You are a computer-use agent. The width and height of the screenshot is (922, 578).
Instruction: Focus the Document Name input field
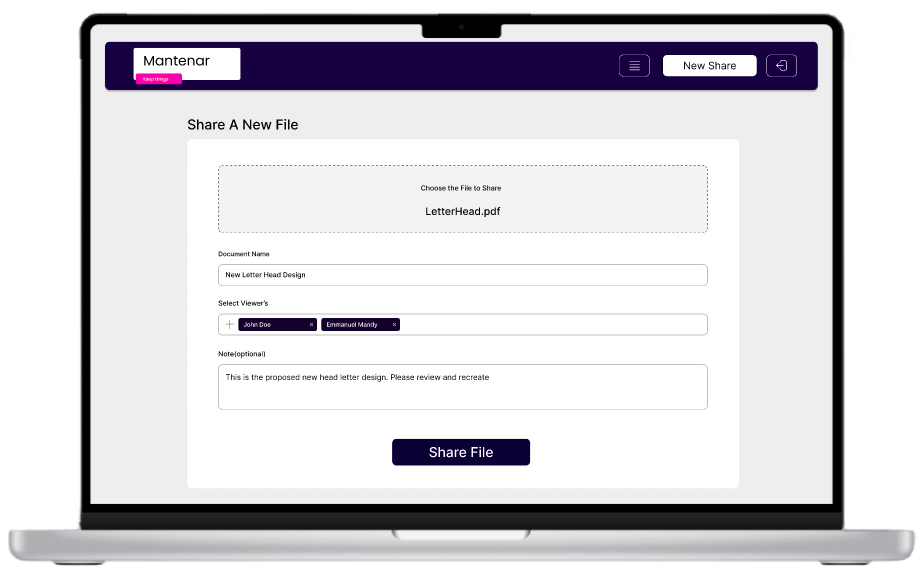click(462, 275)
